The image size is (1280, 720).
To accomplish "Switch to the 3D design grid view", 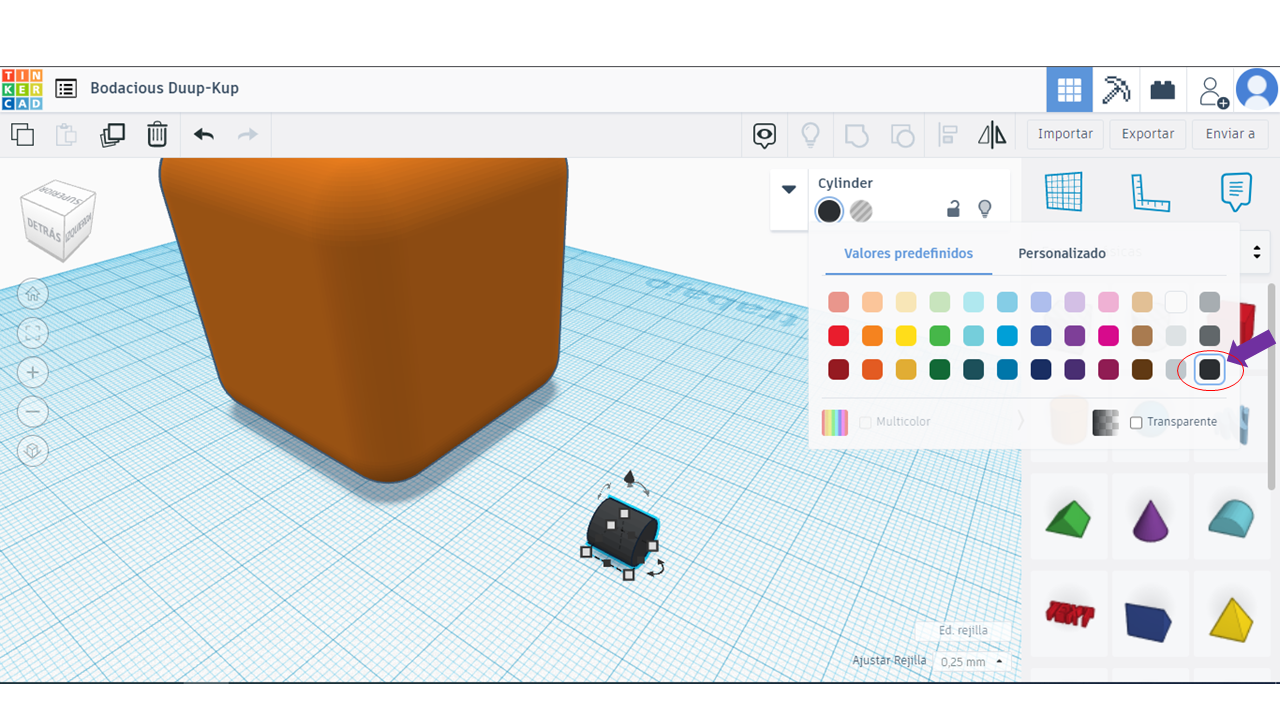I will coord(1069,90).
